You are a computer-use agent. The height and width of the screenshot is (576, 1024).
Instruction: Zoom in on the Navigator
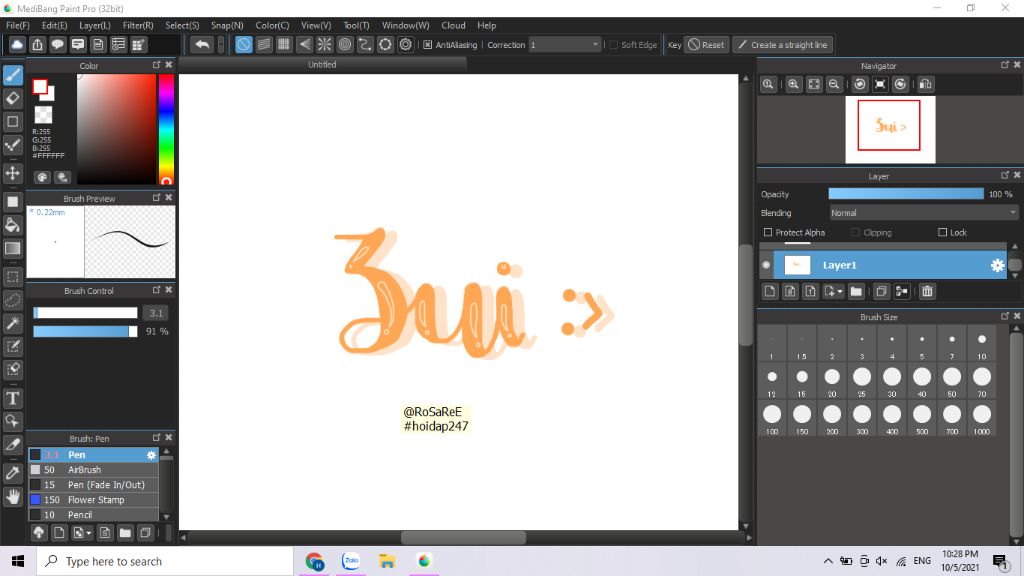click(793, 84)
